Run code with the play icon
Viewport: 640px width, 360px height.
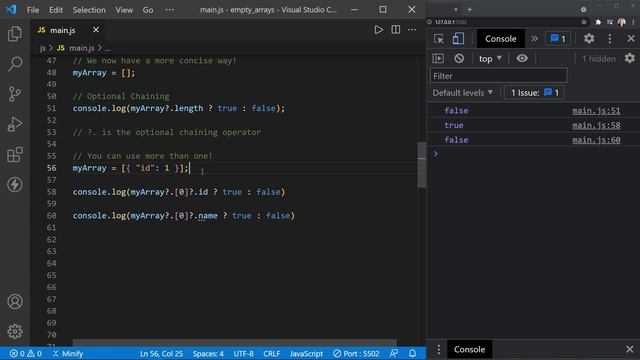(378, 30)
